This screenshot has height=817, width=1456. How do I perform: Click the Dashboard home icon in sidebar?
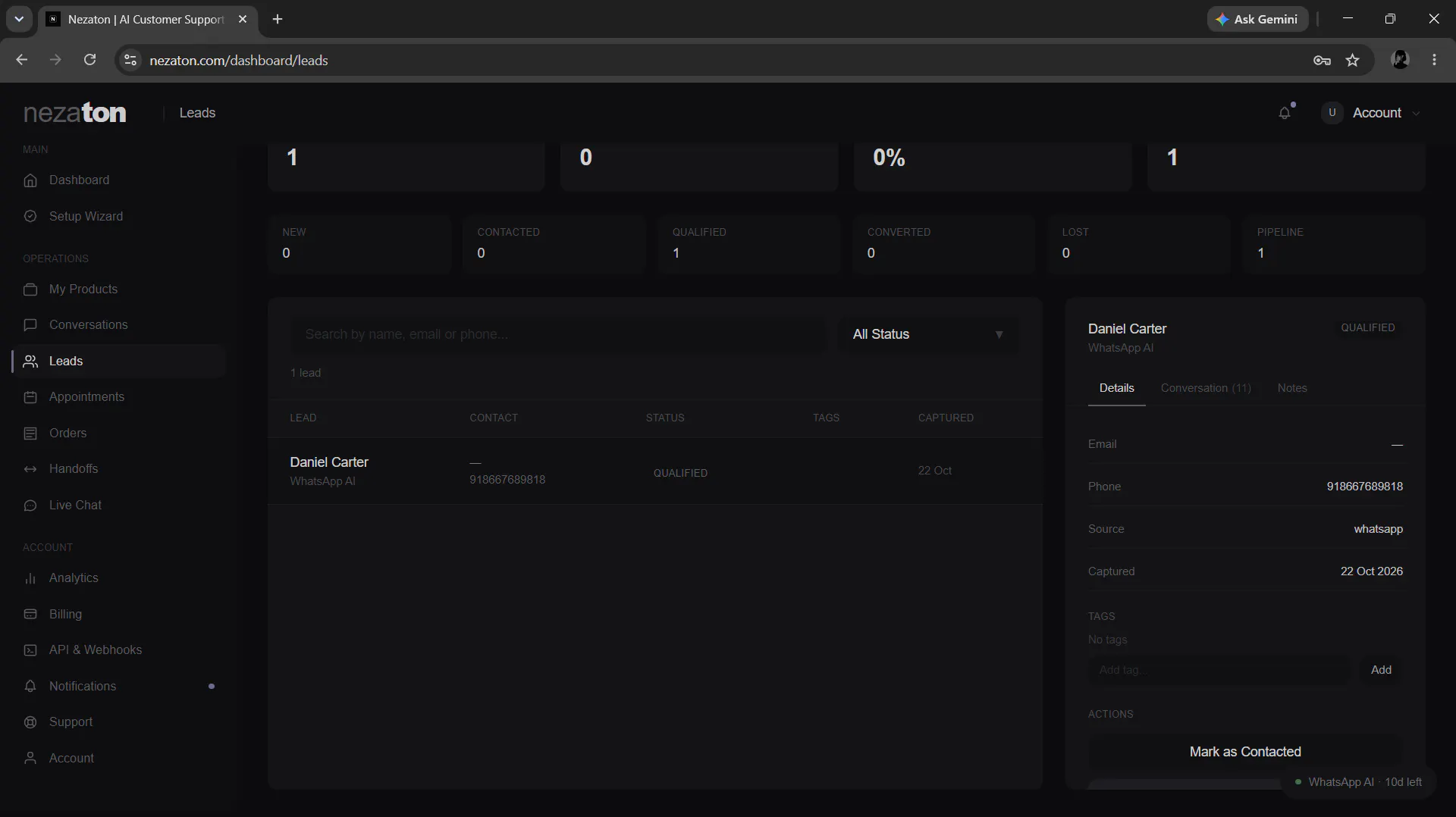coord(30,180)
